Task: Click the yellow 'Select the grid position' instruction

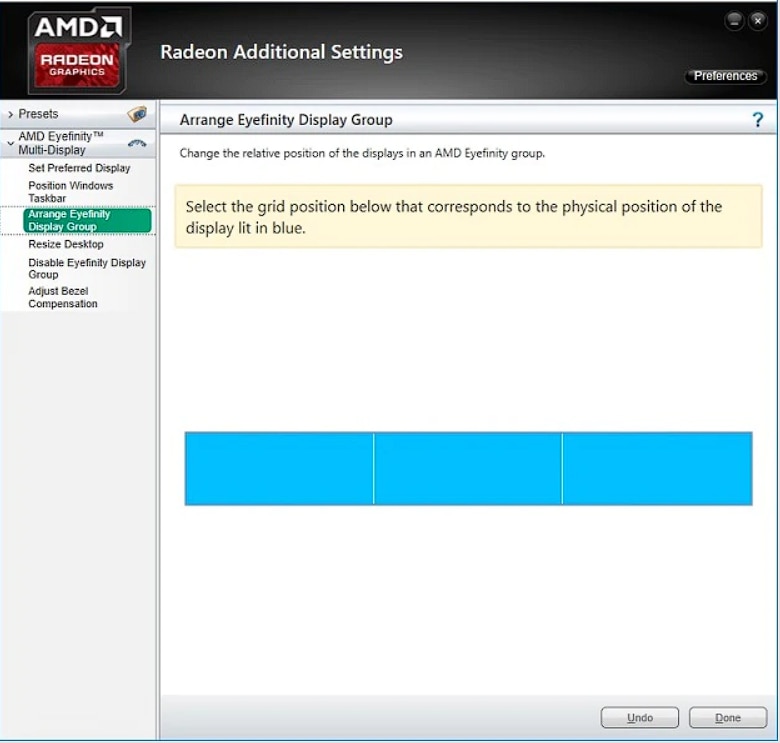Action: [468, 217]
